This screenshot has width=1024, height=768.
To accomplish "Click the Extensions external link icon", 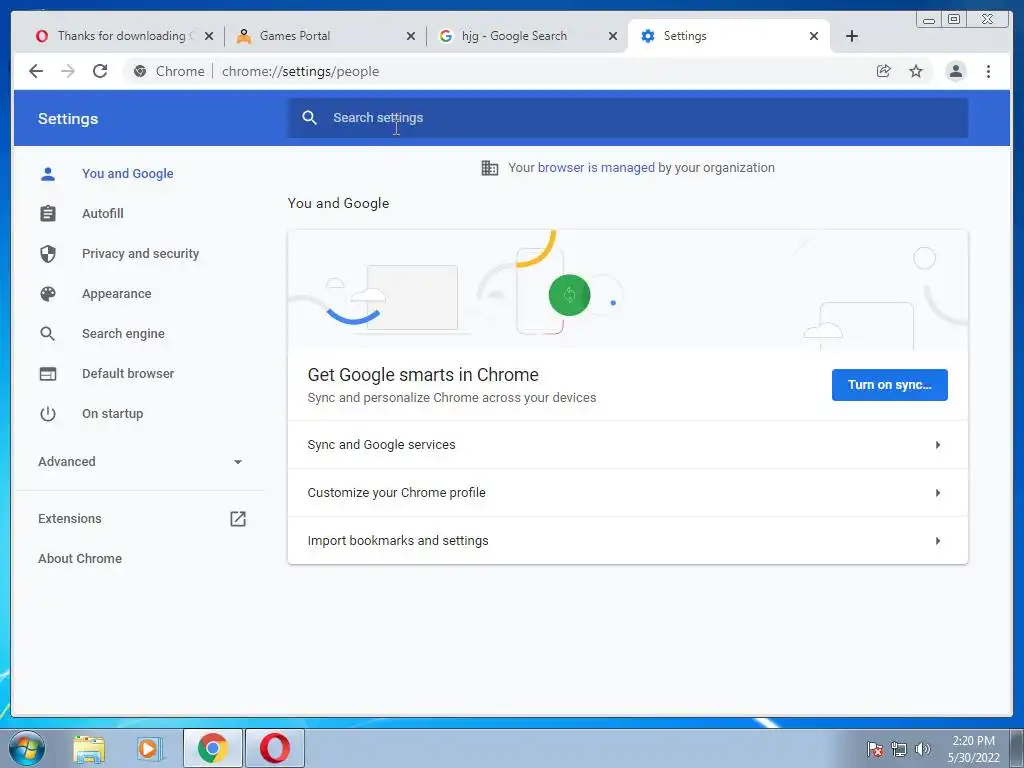I will tap(238, 519).
